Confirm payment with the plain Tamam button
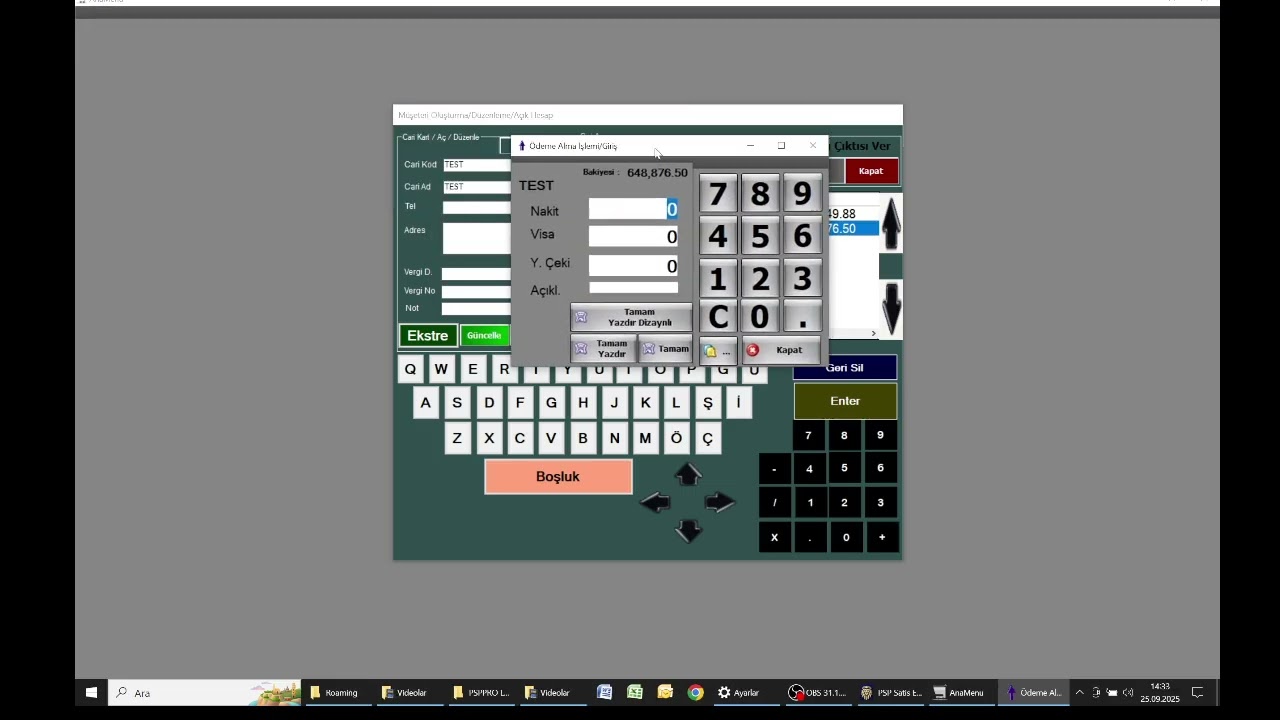The width and height of the screenshot is (1280, 720). pyautogui.click(x=665, y=349)
